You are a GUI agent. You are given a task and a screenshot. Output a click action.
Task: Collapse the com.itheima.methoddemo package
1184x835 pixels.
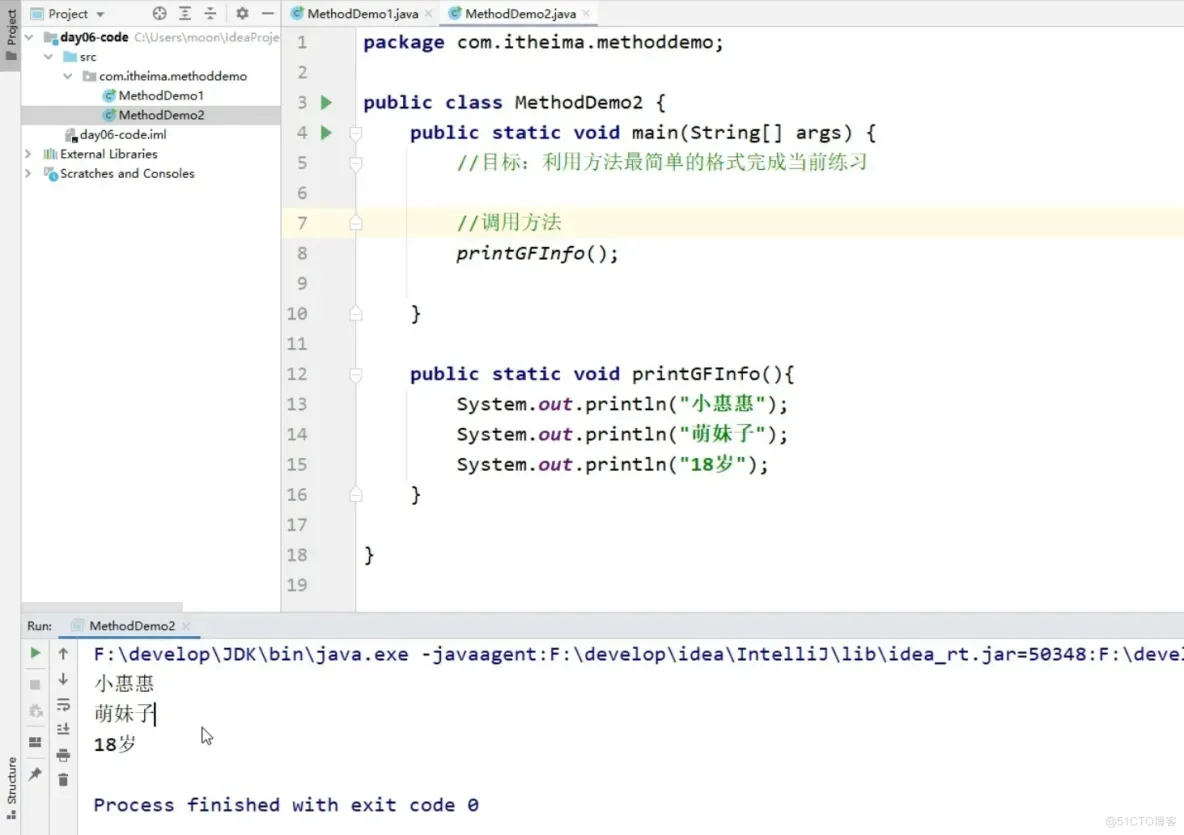pos(68,75)
